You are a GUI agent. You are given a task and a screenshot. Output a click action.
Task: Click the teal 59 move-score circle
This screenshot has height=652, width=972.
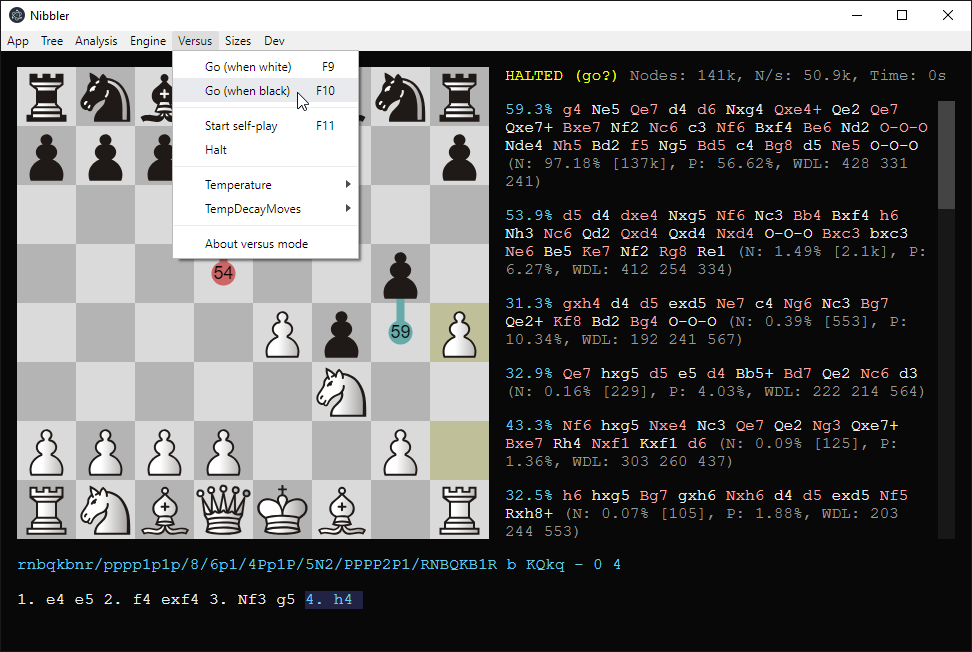(x=401, y=332)
